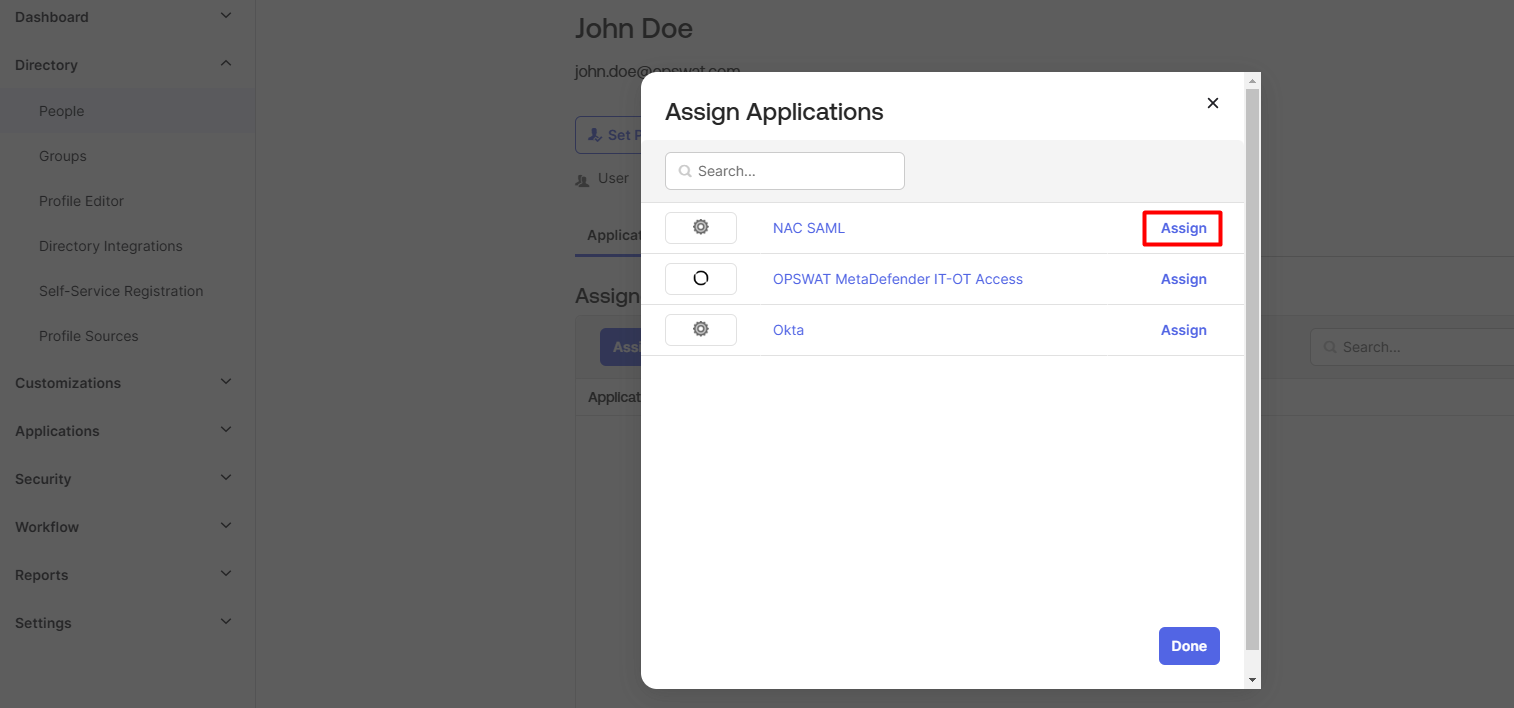The image size is (1514, 708).
Task: Click the person icon next to User label
Action: (583, 180)
